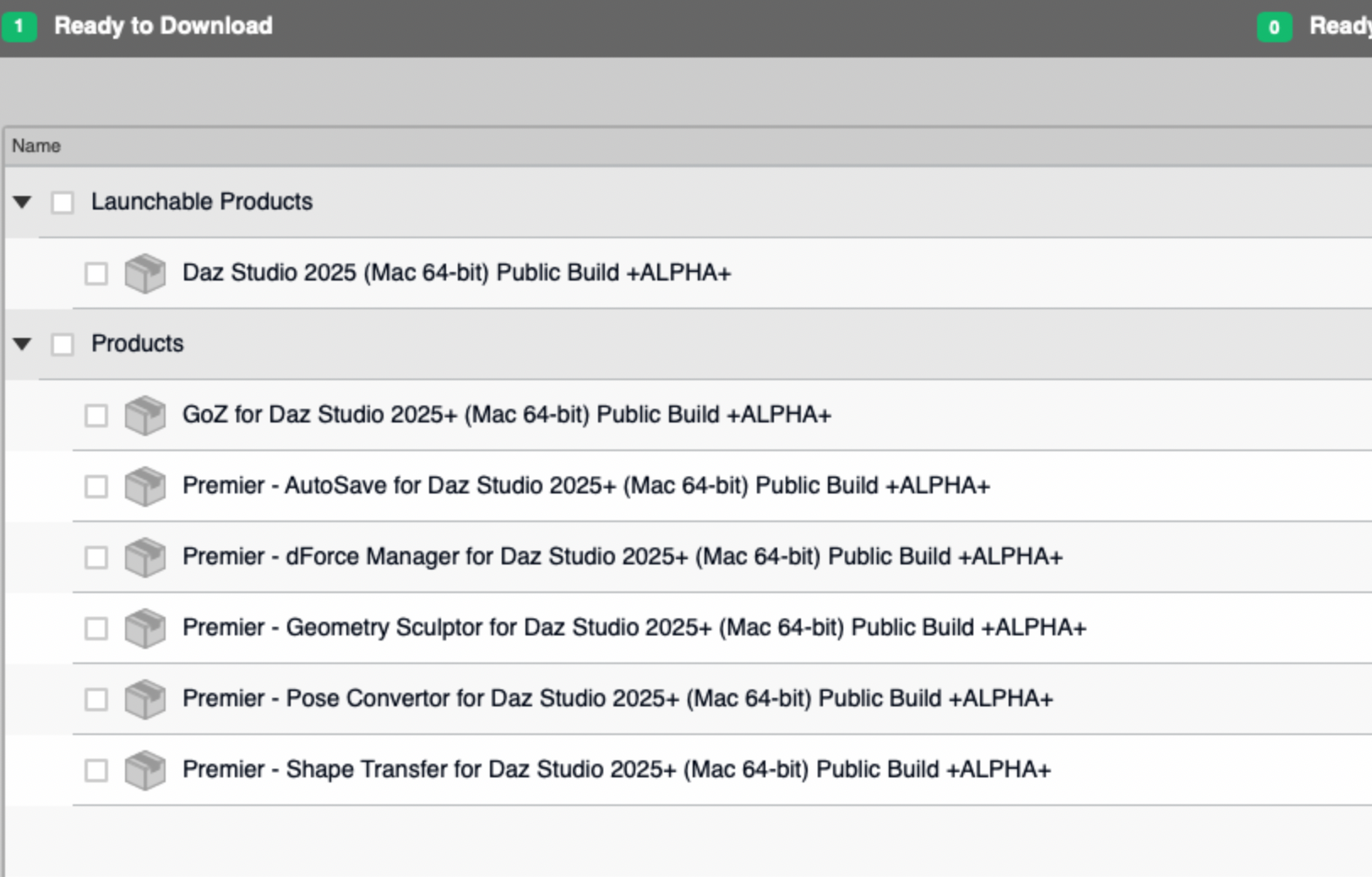Sort list by the Name column header
1372x877 pixels.
[x=36, y=146]
